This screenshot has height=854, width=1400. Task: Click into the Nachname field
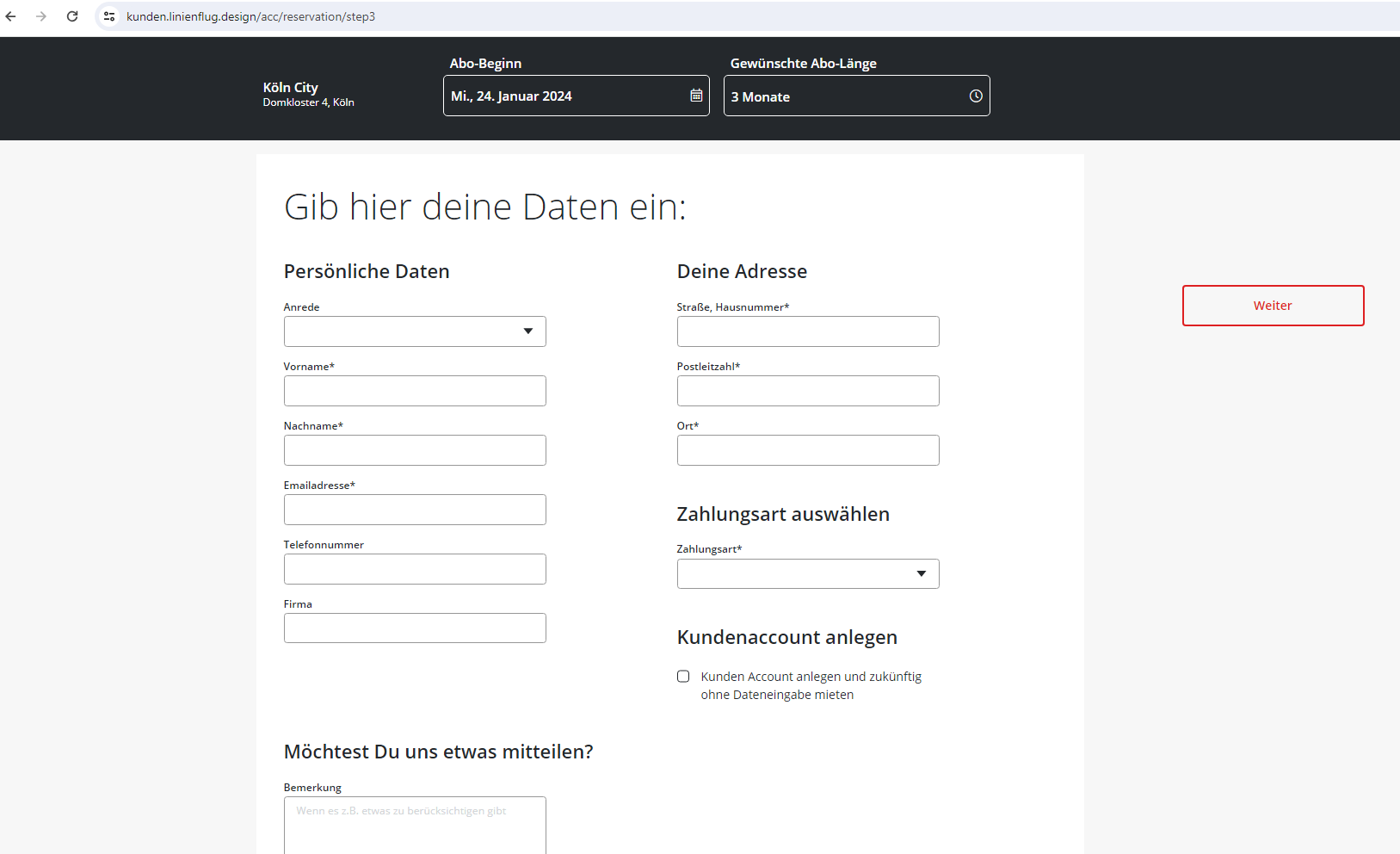coord(415,450)
